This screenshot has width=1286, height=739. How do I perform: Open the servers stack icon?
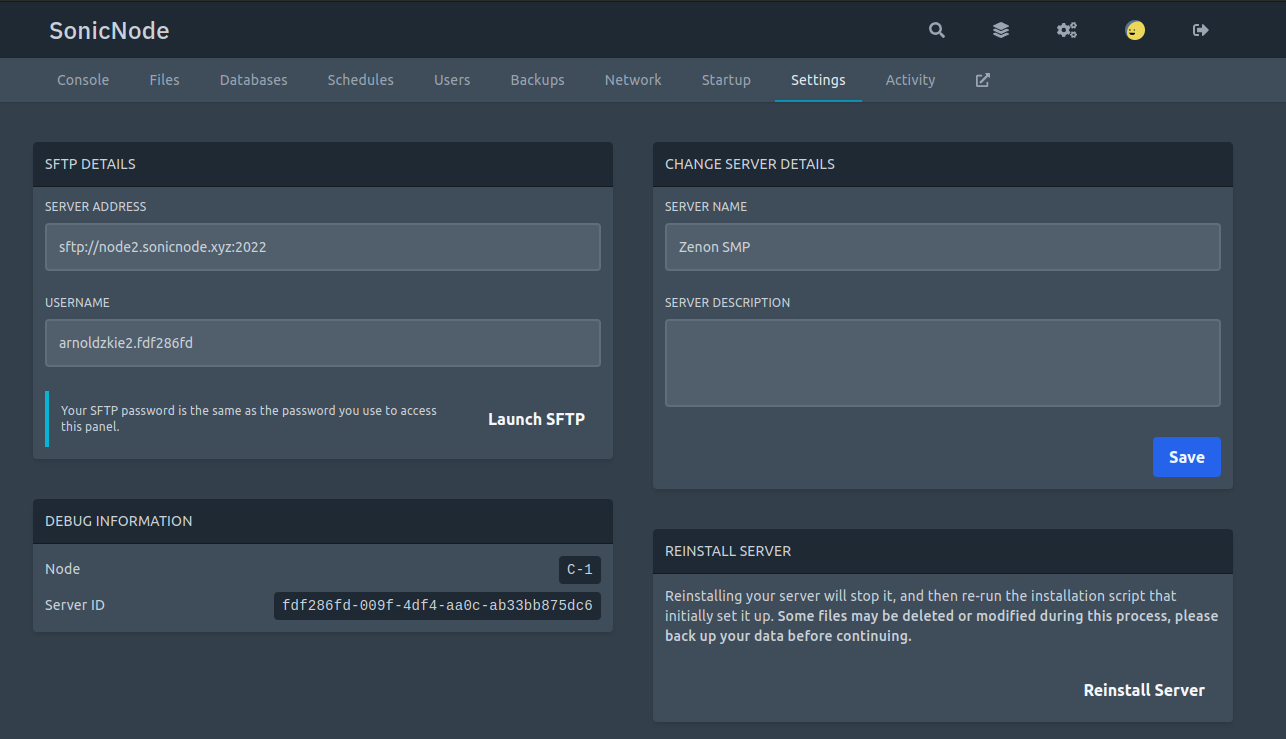coord(1001,30)
